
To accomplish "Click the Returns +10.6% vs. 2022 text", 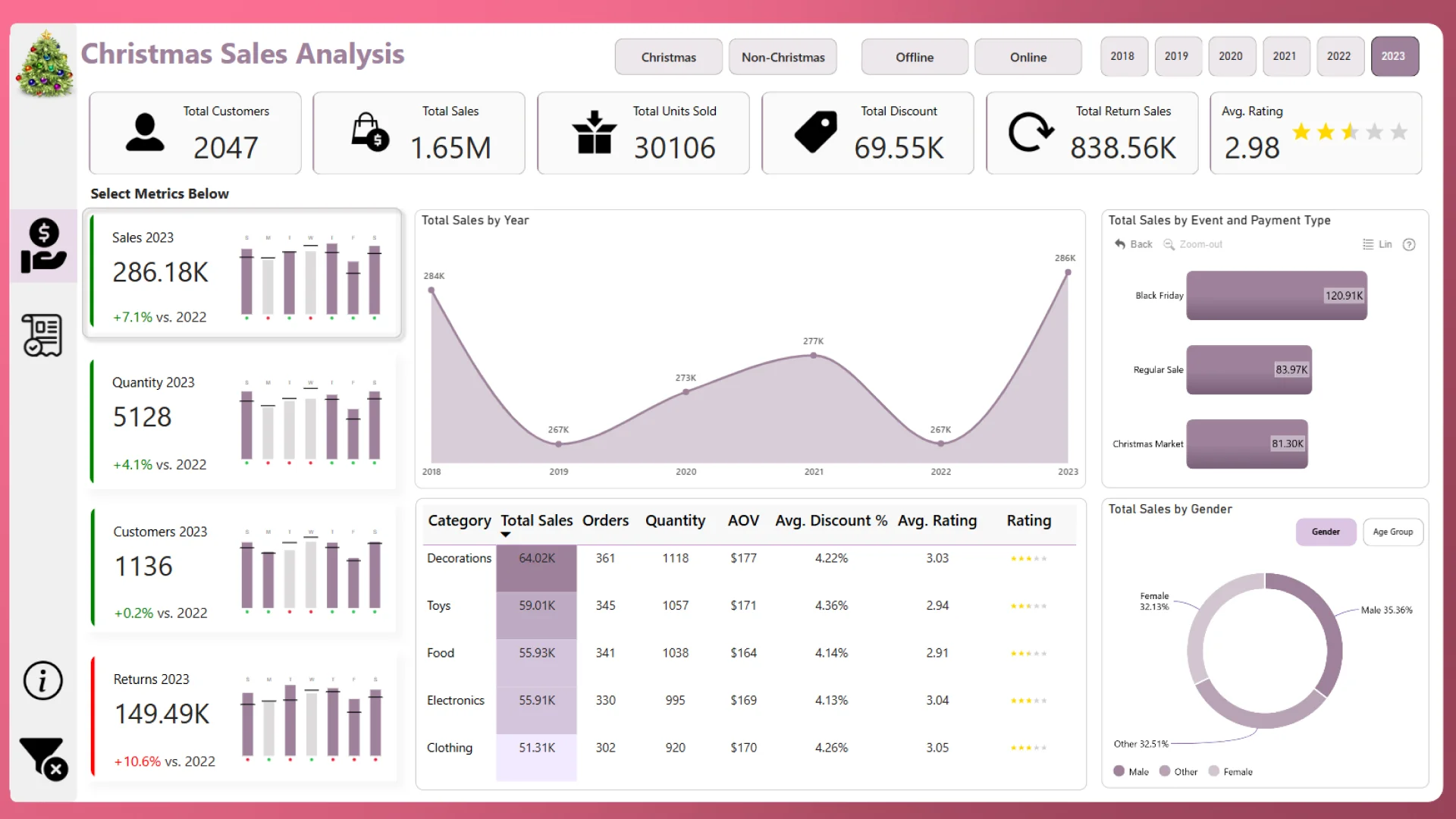I will click(165, 761).
